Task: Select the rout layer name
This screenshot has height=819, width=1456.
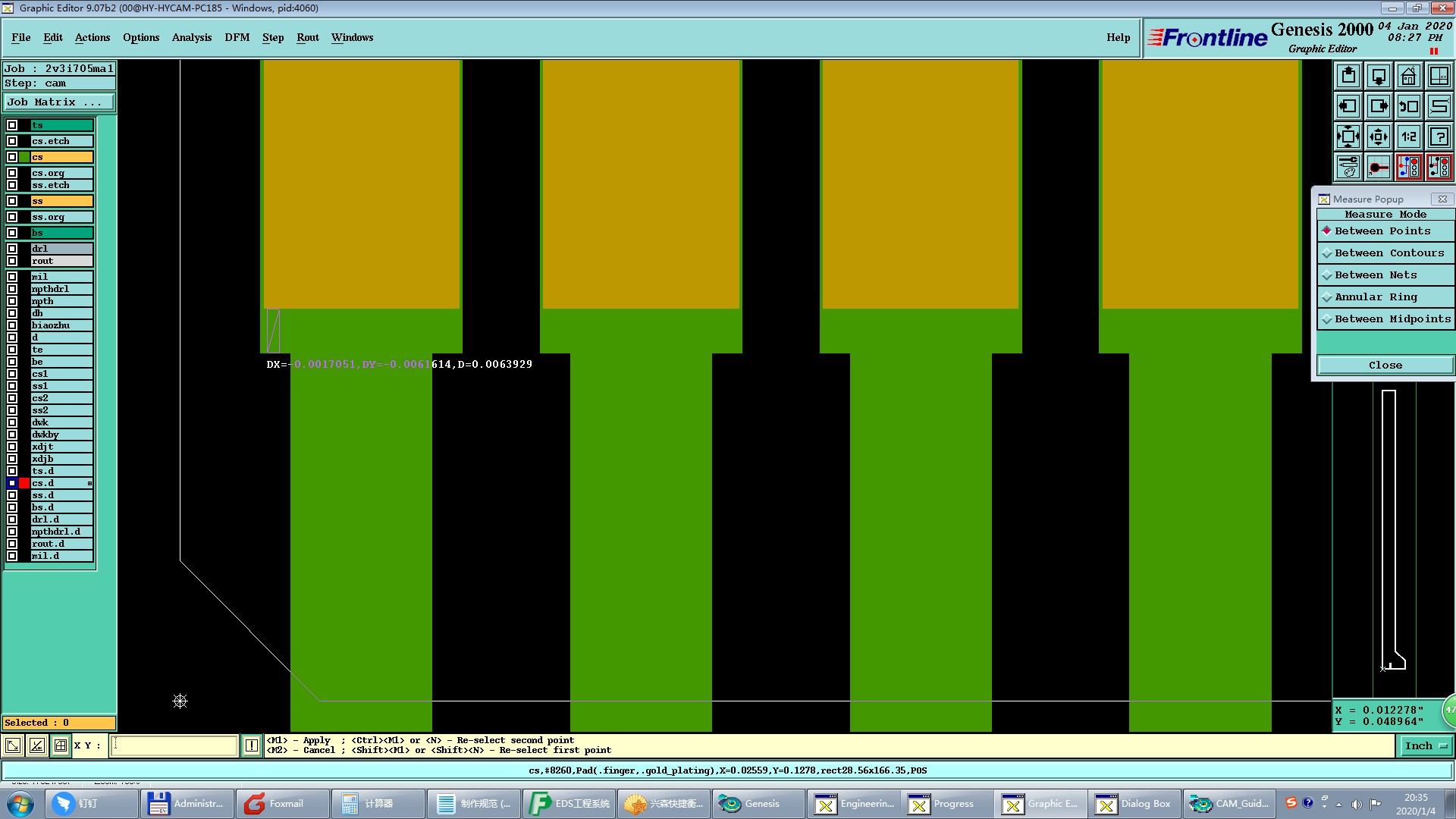Action: pyautogui.click(x=61, y=261)
